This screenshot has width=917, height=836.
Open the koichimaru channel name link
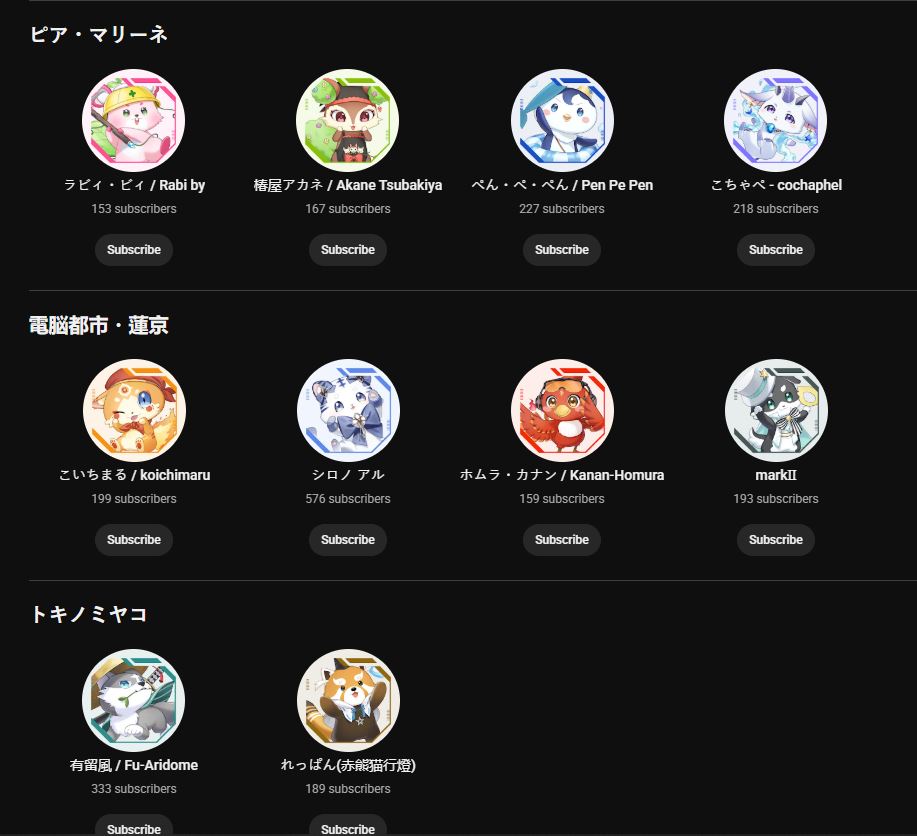point(134,475)
